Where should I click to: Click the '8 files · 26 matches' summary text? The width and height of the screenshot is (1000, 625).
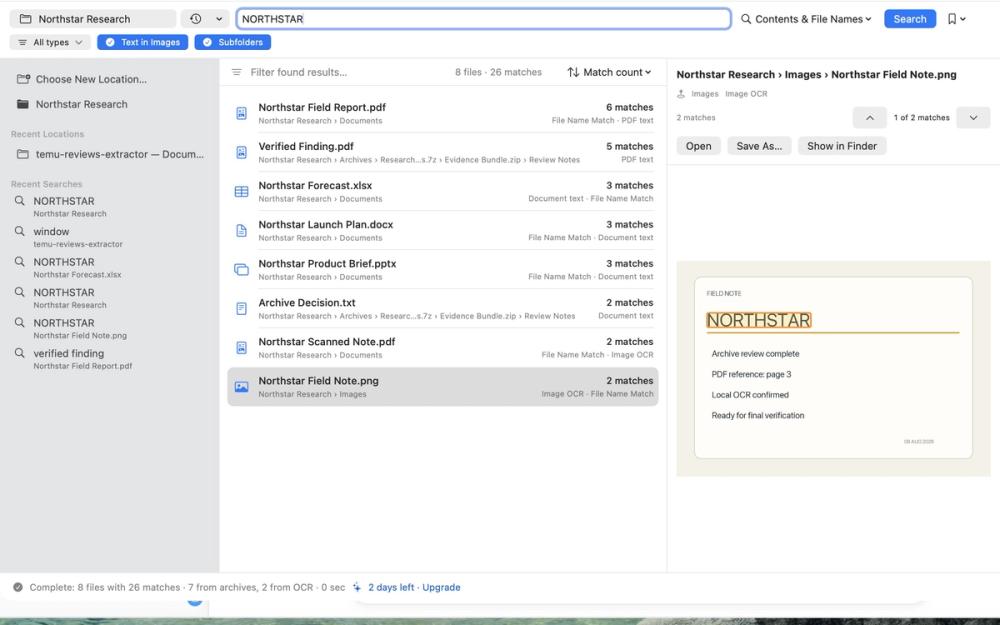point(498,72)
